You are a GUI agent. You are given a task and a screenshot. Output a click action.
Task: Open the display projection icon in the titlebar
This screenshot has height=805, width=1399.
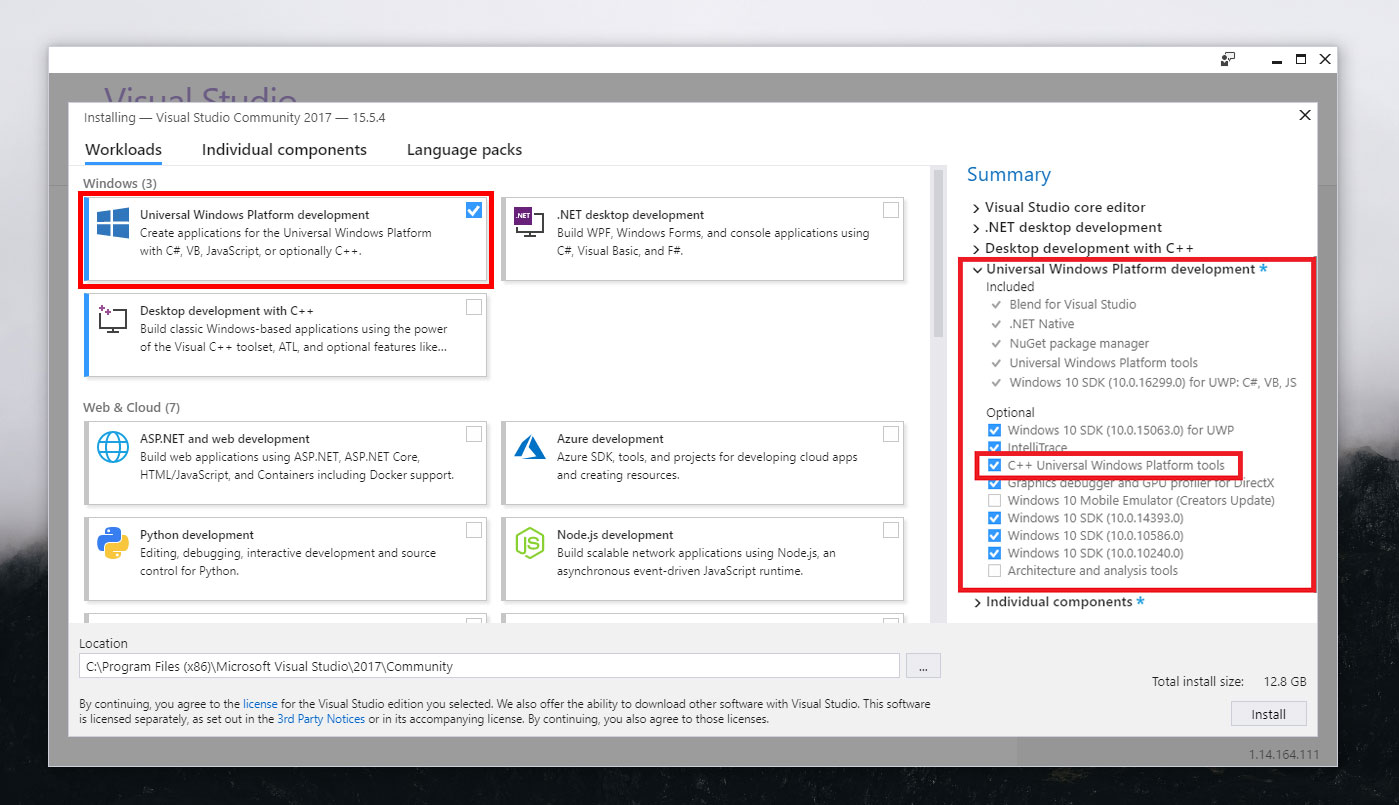pos(1227,59)
